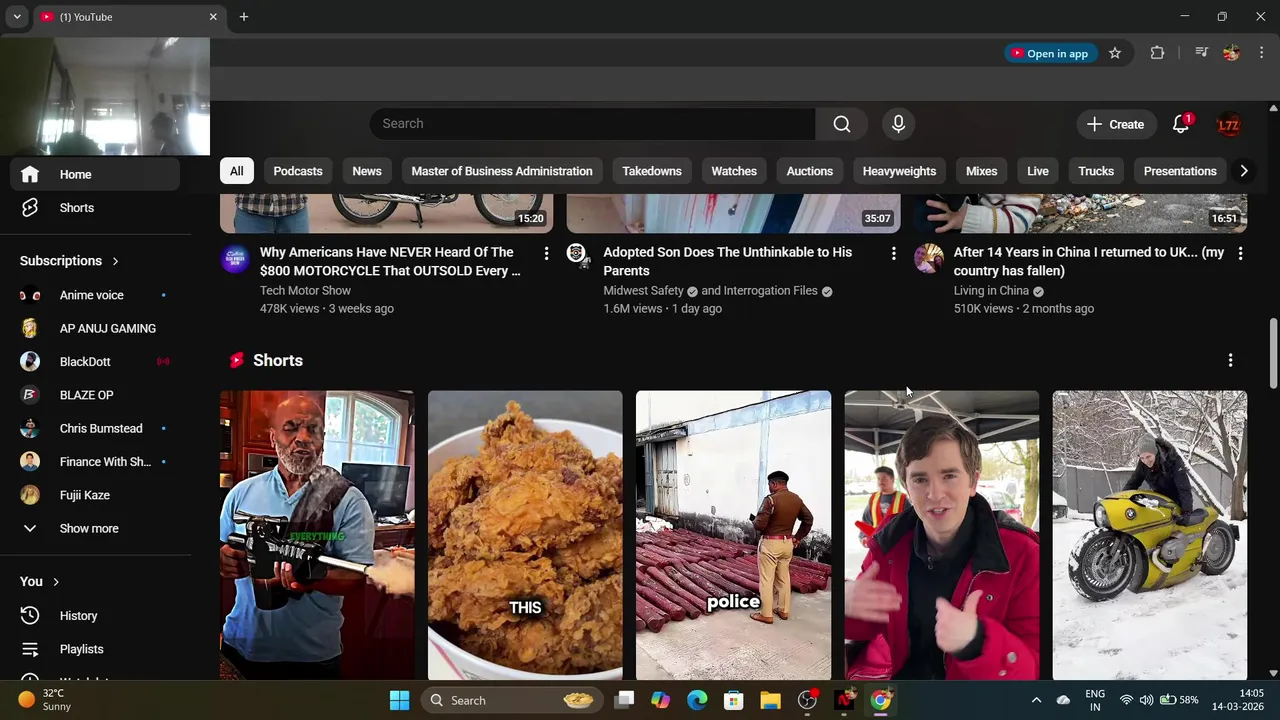Select the Heavyweights chip
The width and height of the screenshot is (1280, 720).
point(899,171)
